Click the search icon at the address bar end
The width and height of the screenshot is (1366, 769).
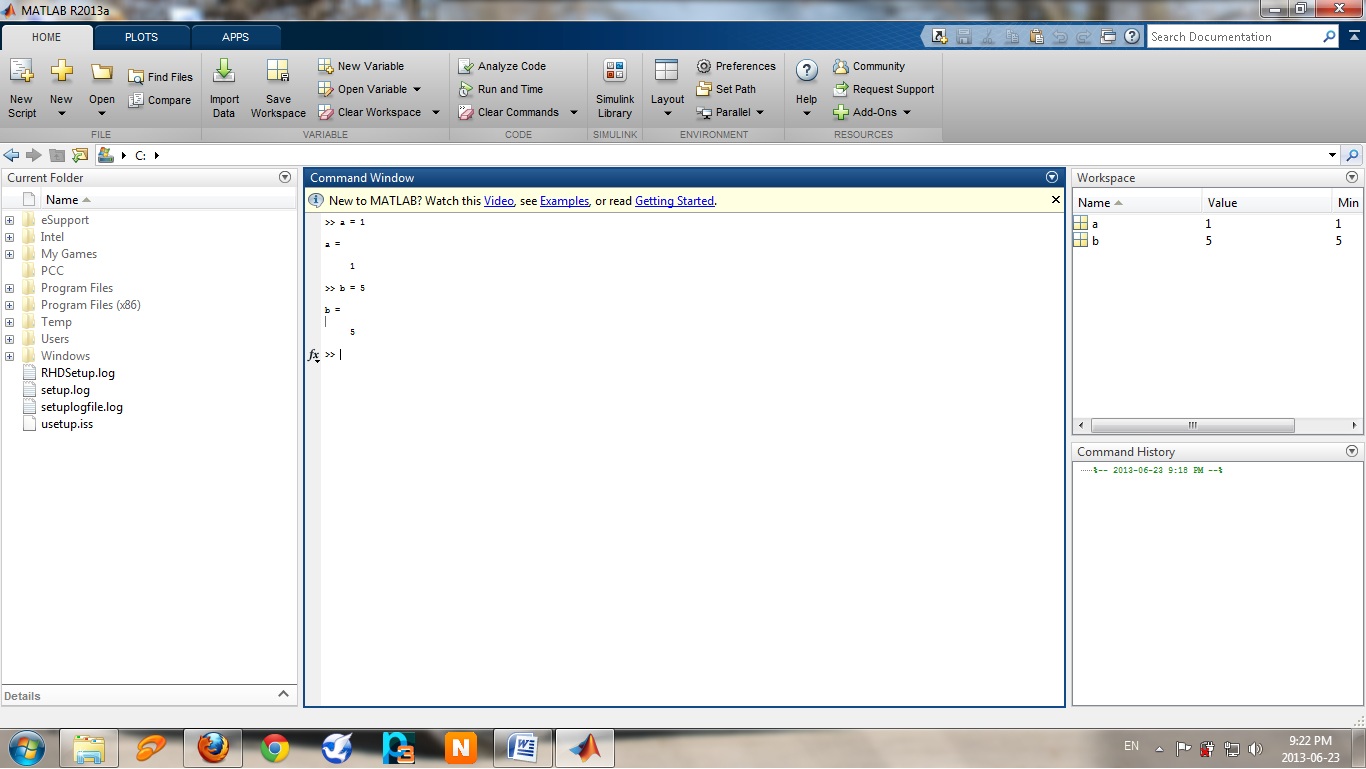coord(1352,155)
